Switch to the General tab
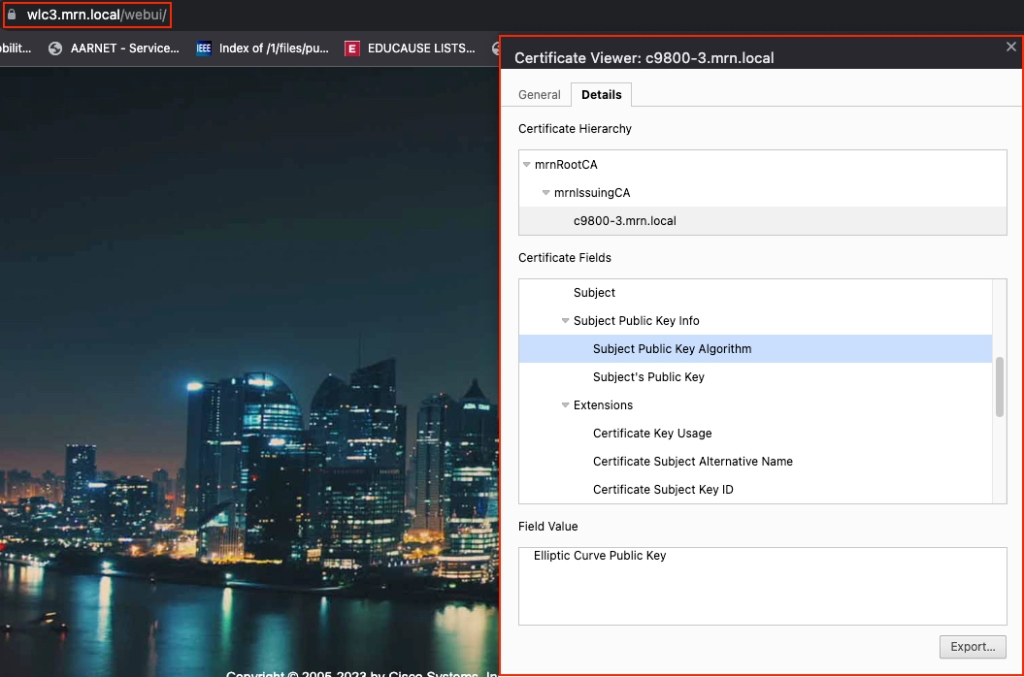The width and height of the screenshot is (1024, 677). coord(539,95)
